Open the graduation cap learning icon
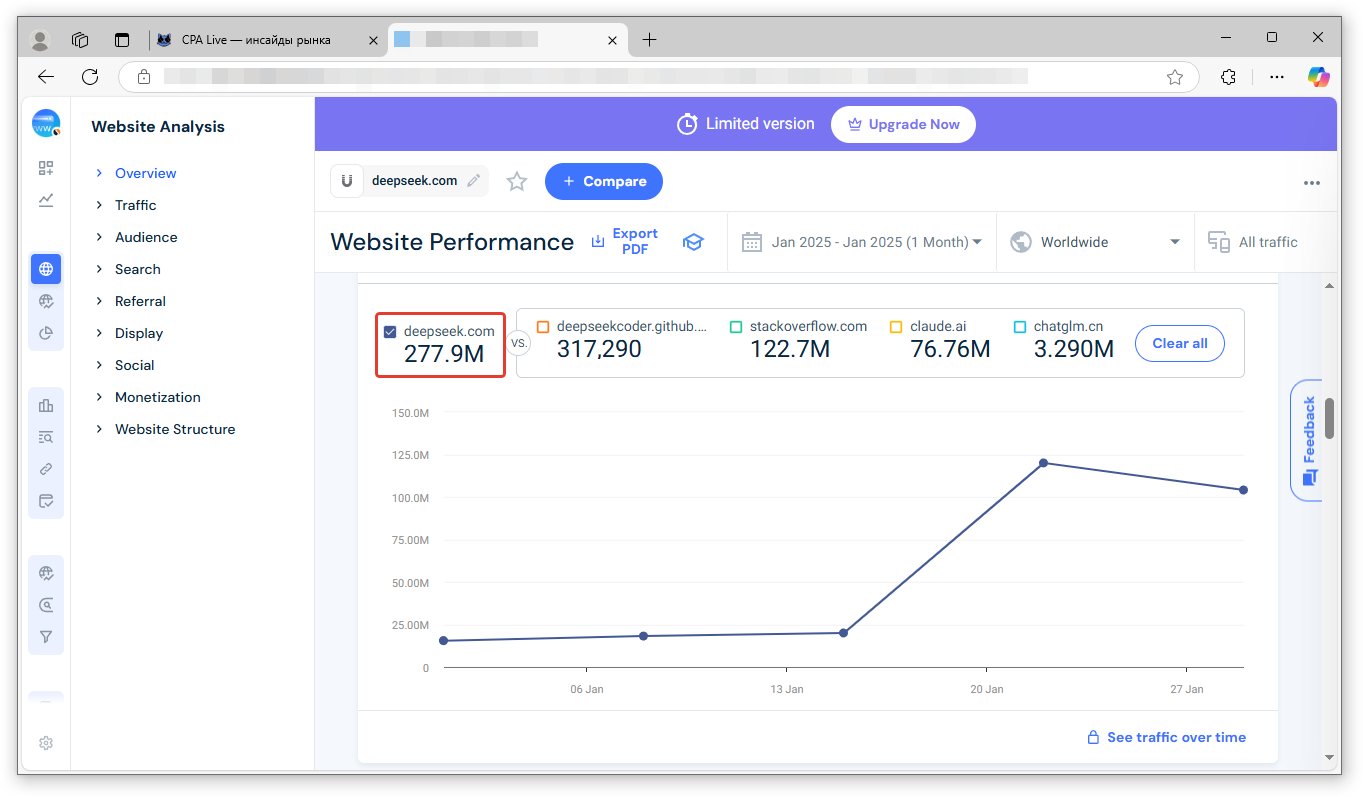1363x797 pixels. point(693,242)
